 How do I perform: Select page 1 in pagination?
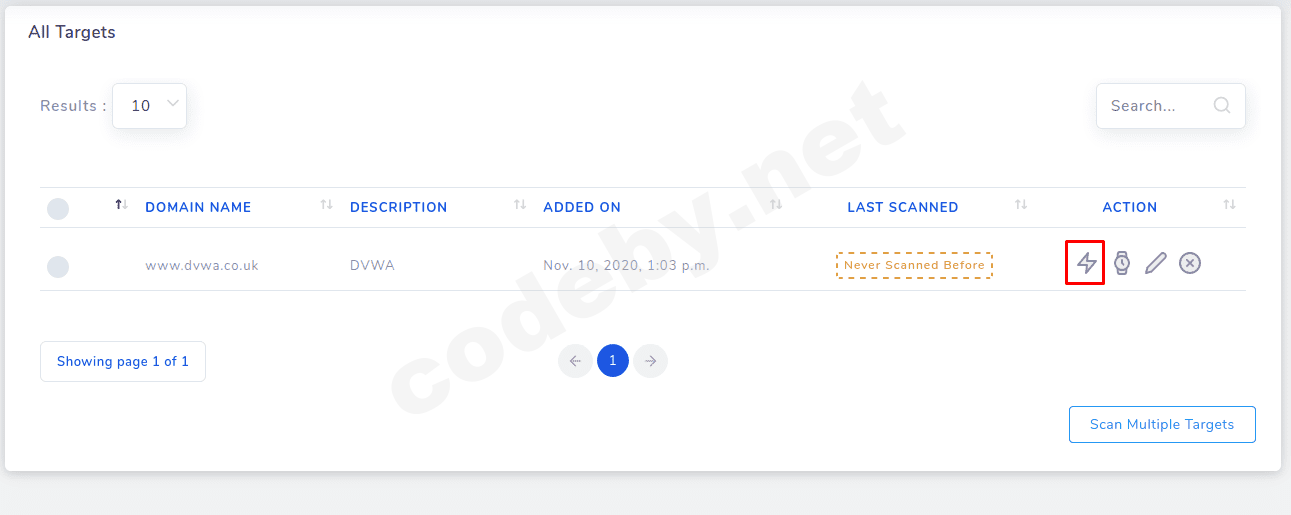click(x=612, y=361)
